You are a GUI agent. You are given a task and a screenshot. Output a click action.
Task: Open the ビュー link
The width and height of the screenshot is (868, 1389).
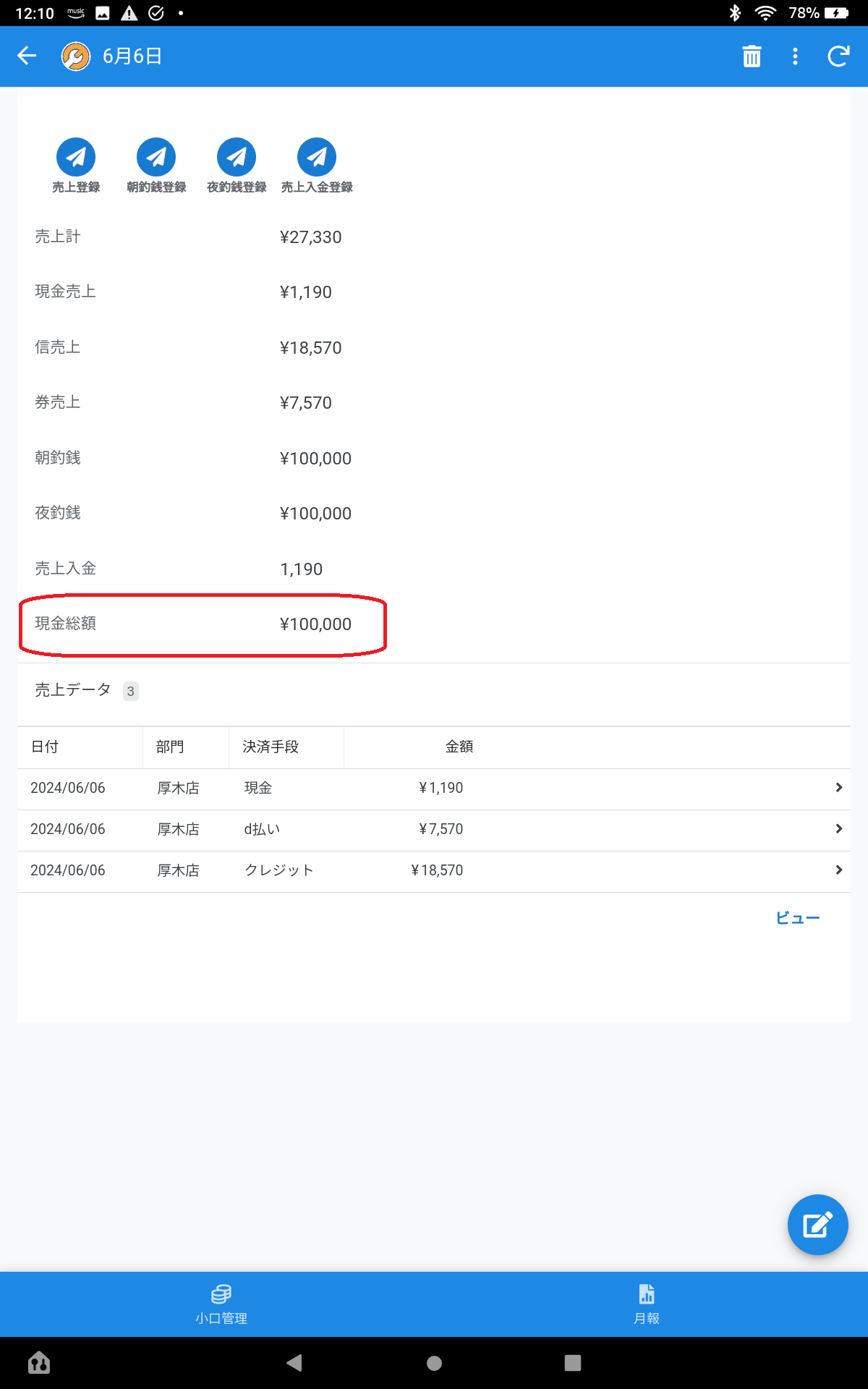click(x=797, y=918)
